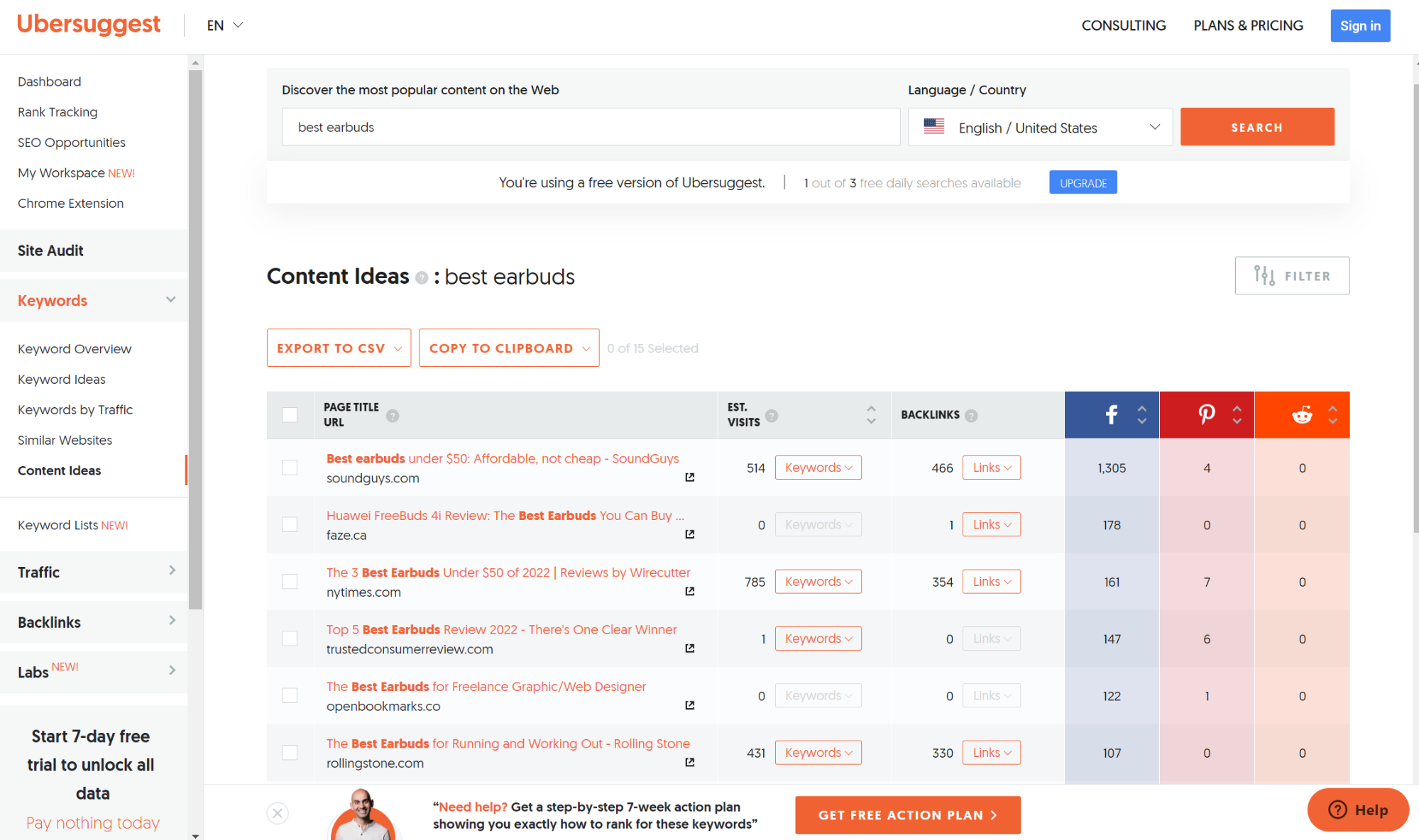Click inside the keyword search input field
The width and height of the screenshot is (1419, 840).
coord(591,127)
